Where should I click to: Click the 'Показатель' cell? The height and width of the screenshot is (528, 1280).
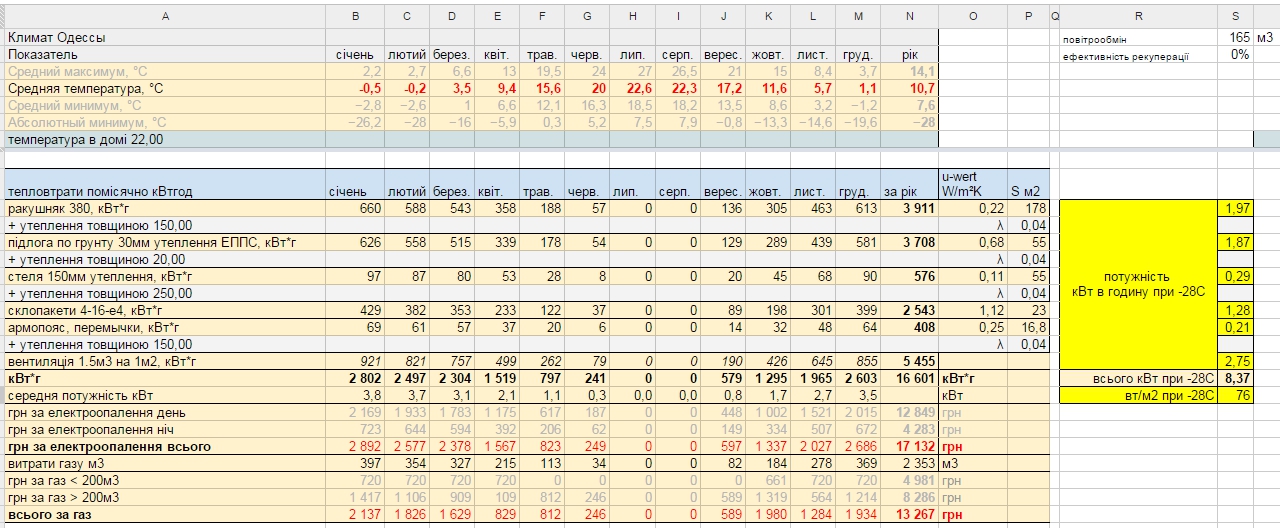[166, 54]
